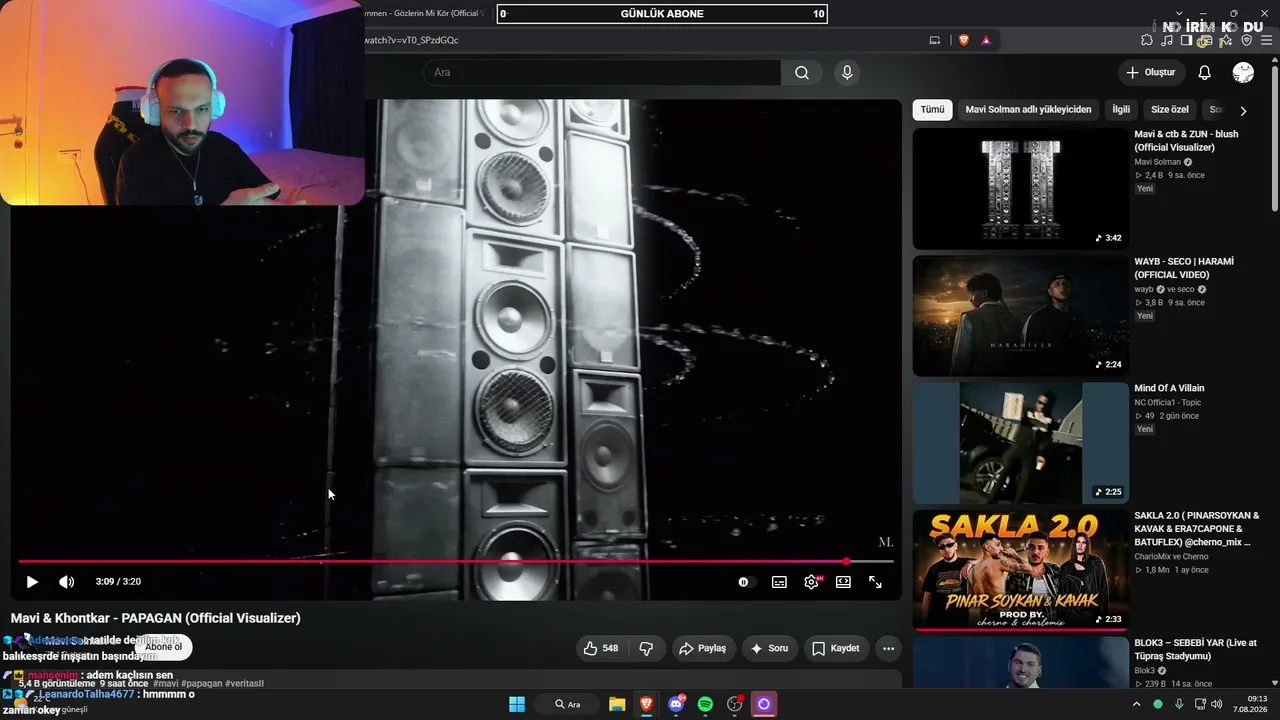Image resolution: width=1280 pixels, height=720 pixels.
Task: Open the Soru ask button
Action: point(769,648)
